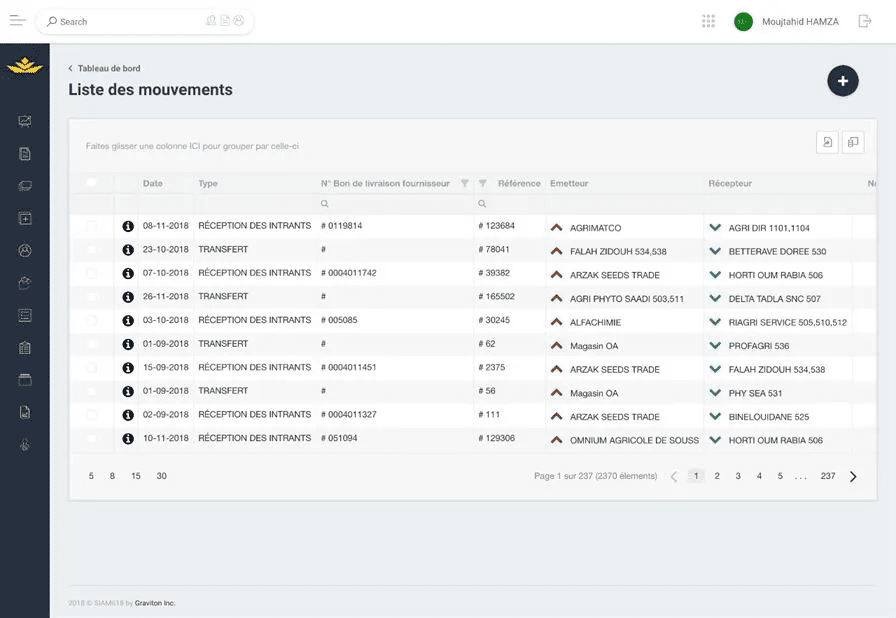Click the logout icon next to Moujtahid HAMZA
This screenshot has width=896, height=618.
click(865, 21)
